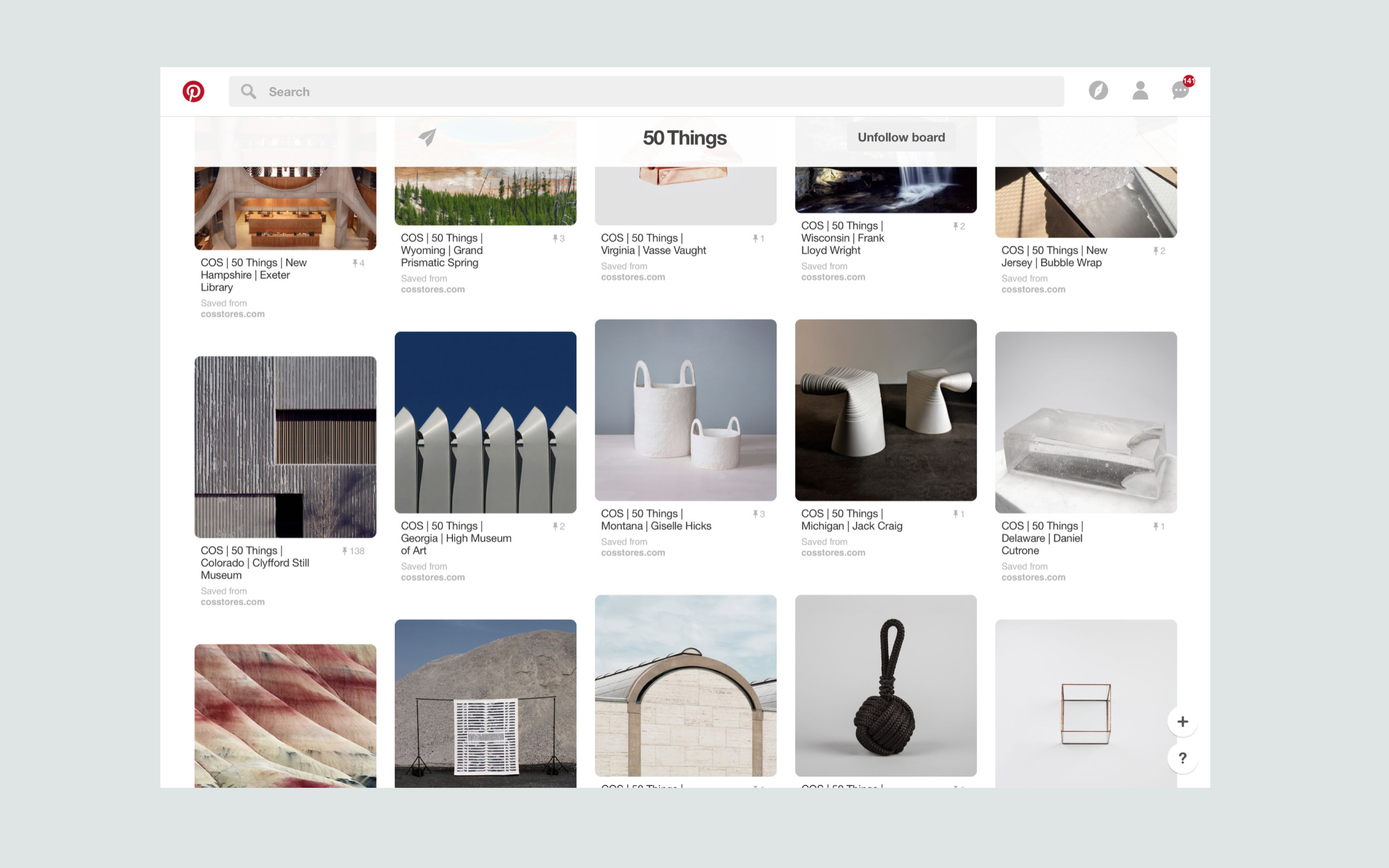Click cosstores.com under Michigan pin
Image resolution: width=1389 pixels, height=868 pixels.
(833, 552)
